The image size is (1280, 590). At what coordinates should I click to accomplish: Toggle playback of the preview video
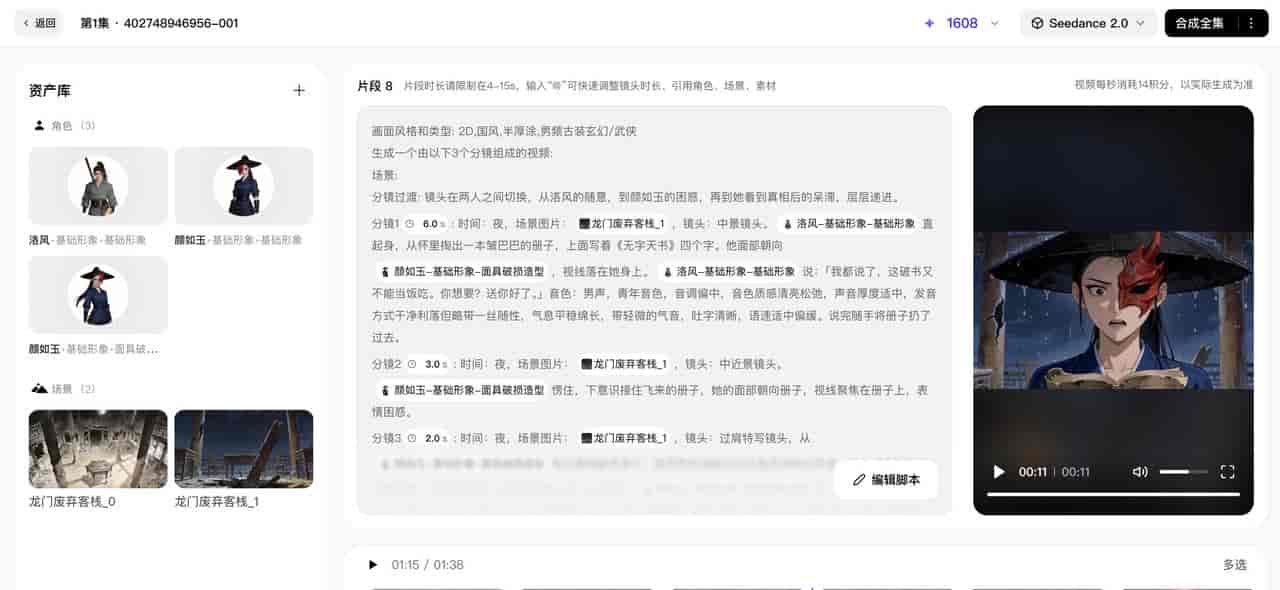coord(998,471)
